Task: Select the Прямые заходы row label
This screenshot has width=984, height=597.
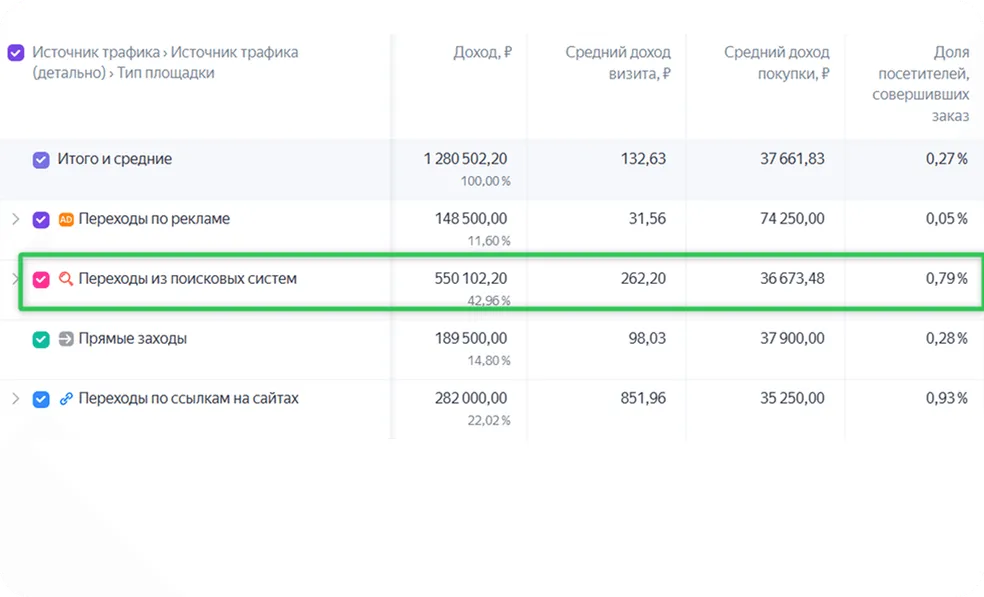Action: pos(132,339)
